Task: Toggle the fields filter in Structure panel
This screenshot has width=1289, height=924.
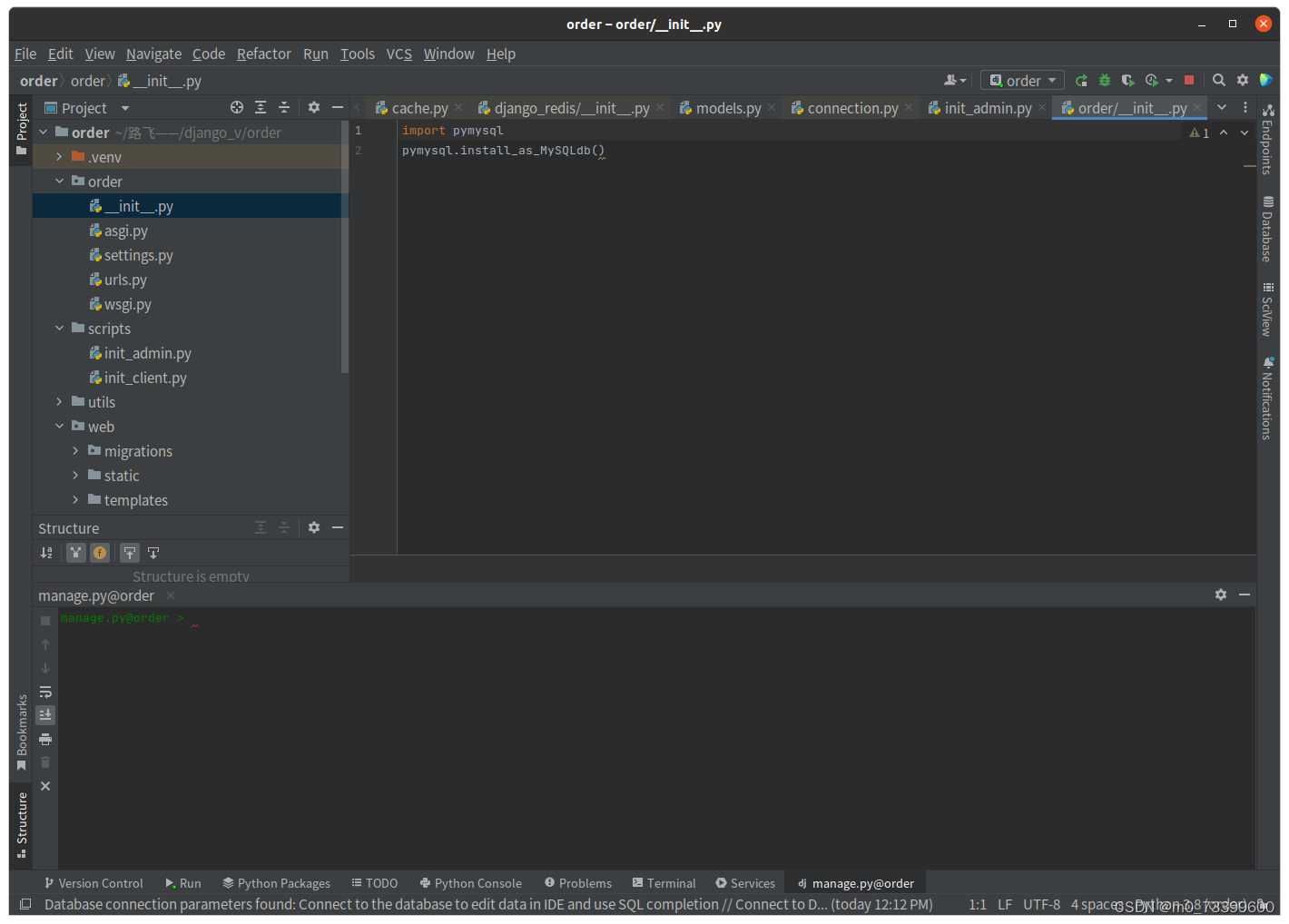Action: [x=100, y=552]
